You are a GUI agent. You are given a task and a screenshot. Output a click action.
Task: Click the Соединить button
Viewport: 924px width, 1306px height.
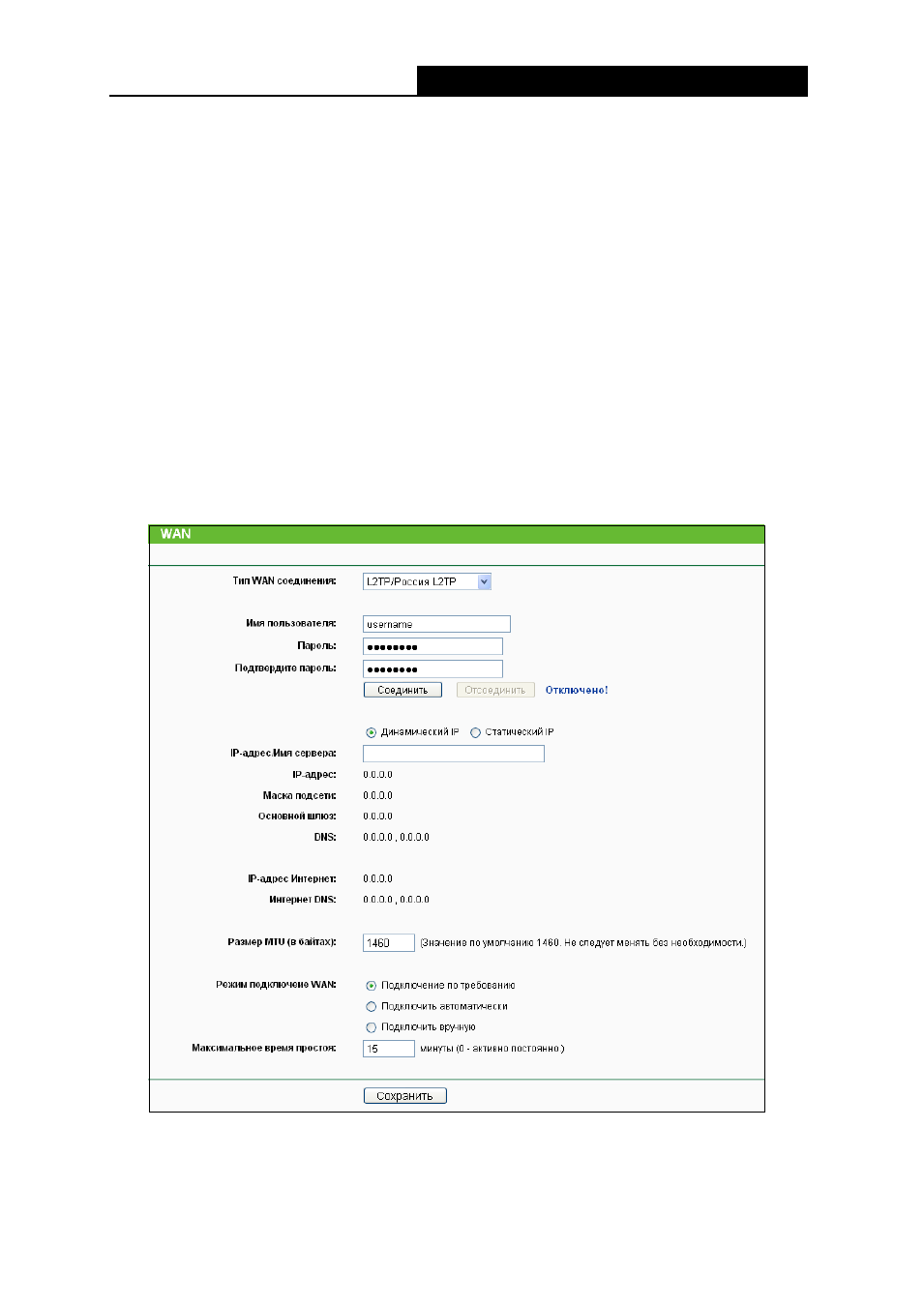pos(402,690)
